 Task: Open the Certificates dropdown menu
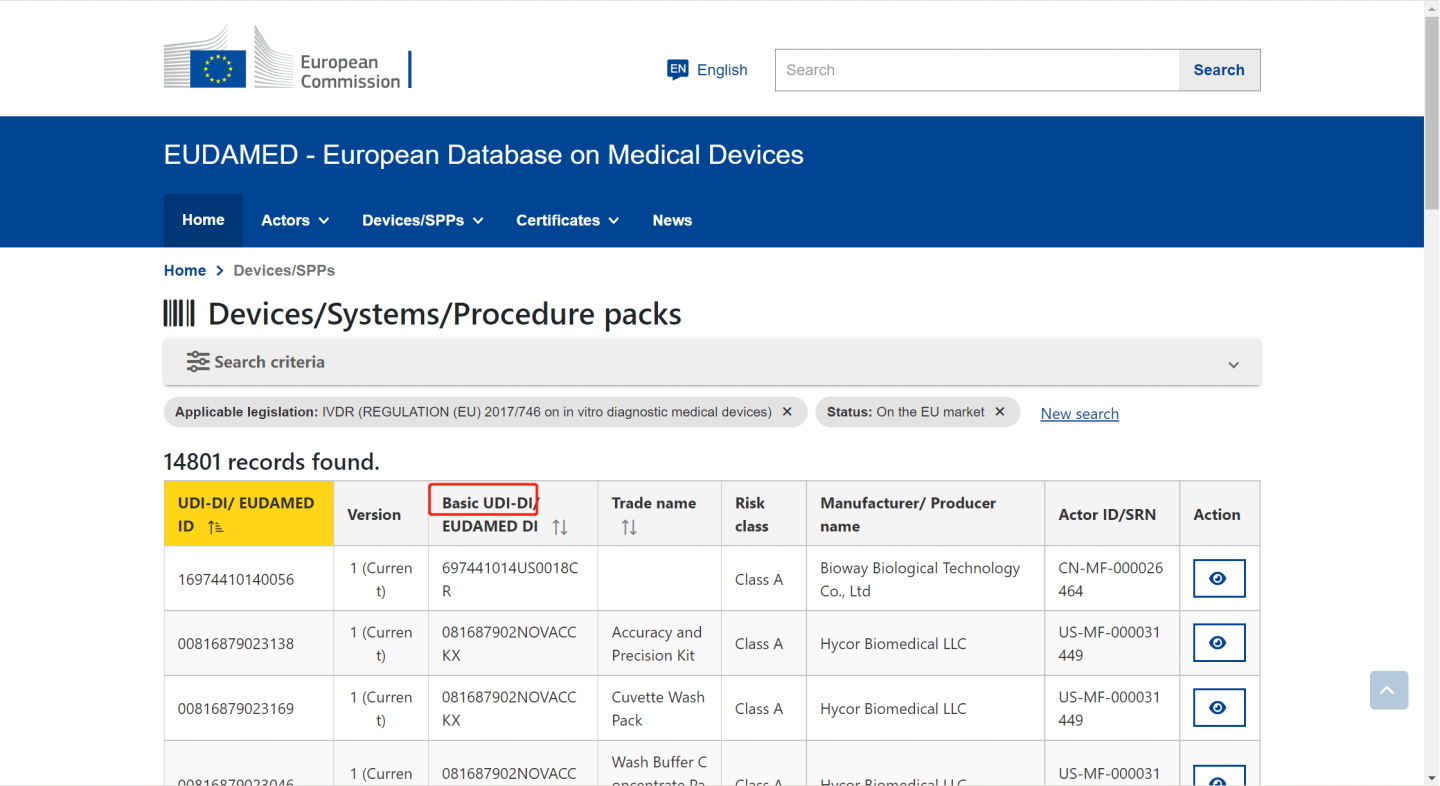point(567,220)
